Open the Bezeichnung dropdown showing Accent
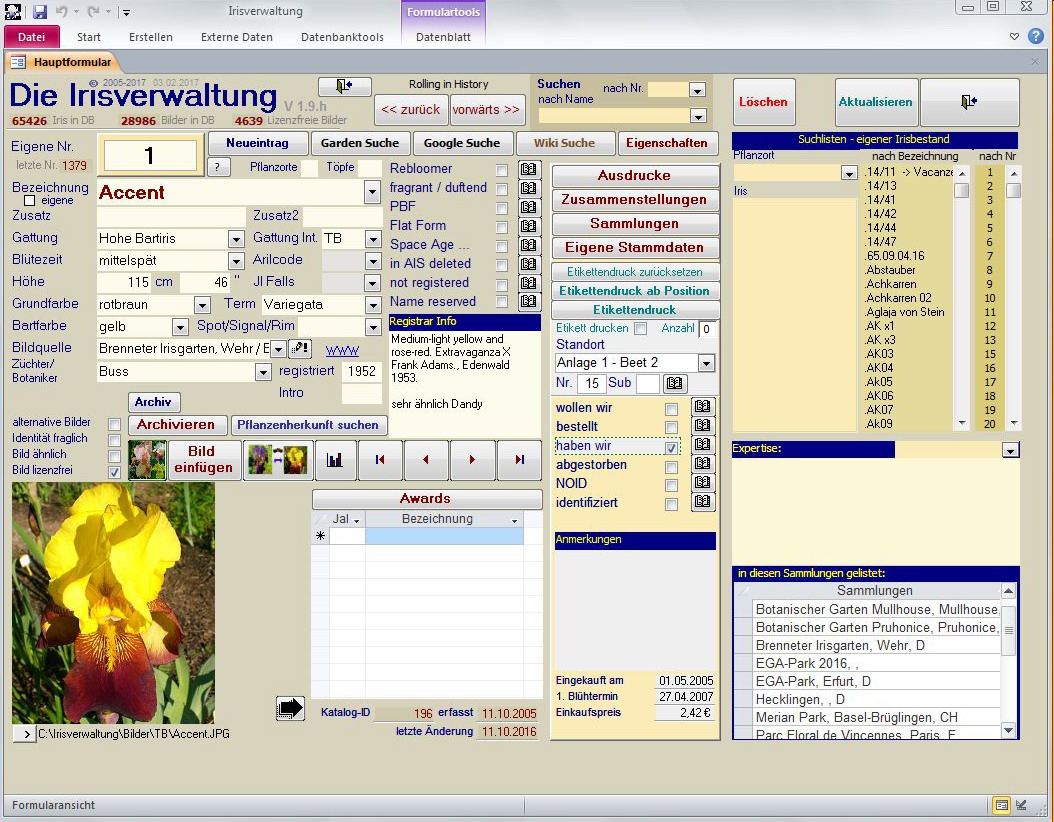The image size is (1054, 822). [x=372, y=193]
